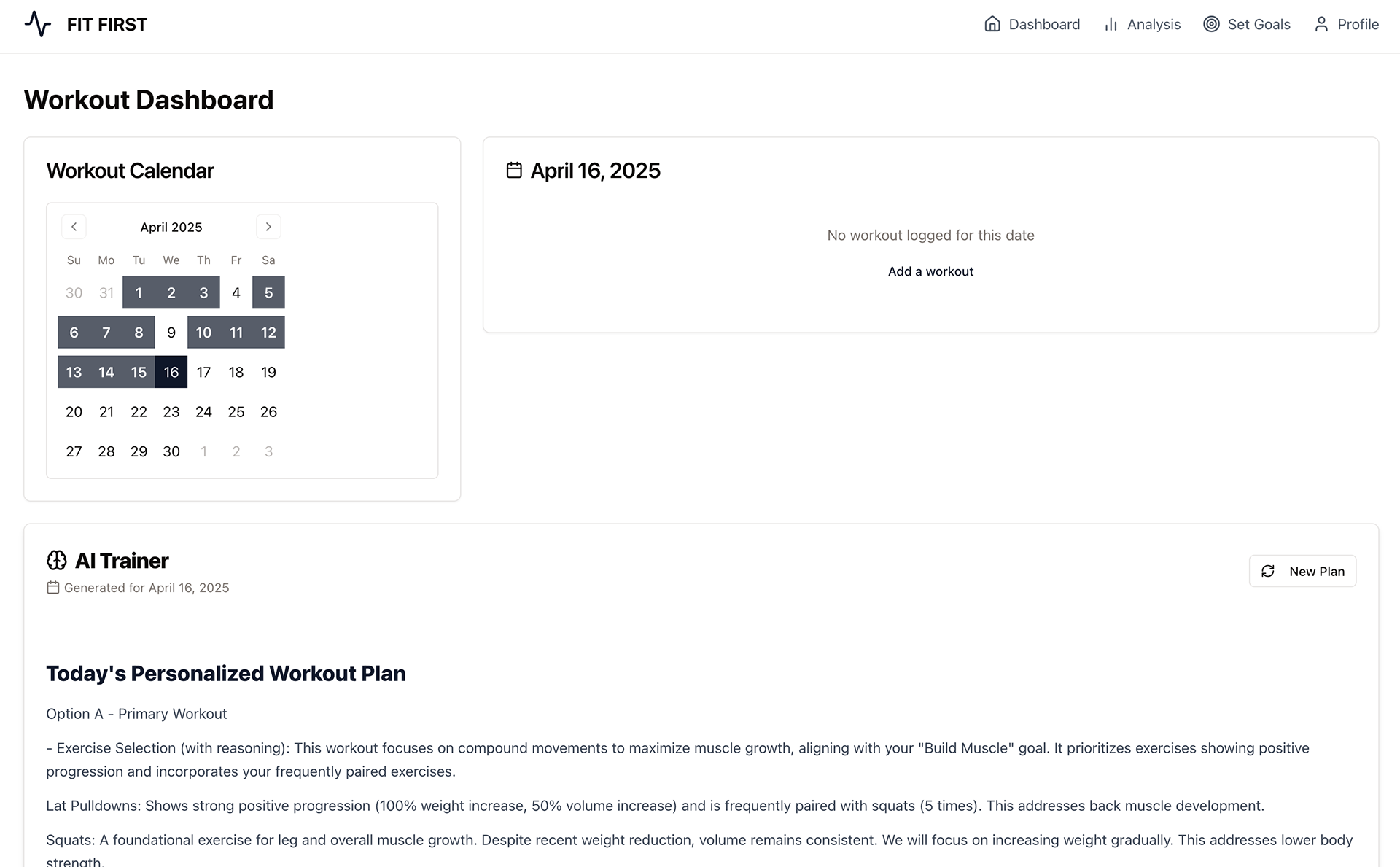
Task: Open the Analysis navigation item
Action: [1142, 24]
